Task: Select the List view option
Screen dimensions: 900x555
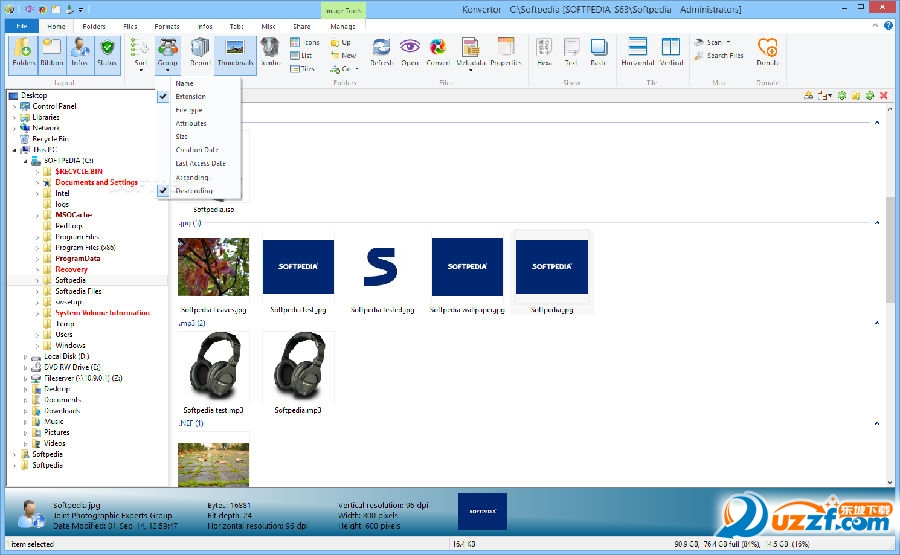Action: [301, 56]
